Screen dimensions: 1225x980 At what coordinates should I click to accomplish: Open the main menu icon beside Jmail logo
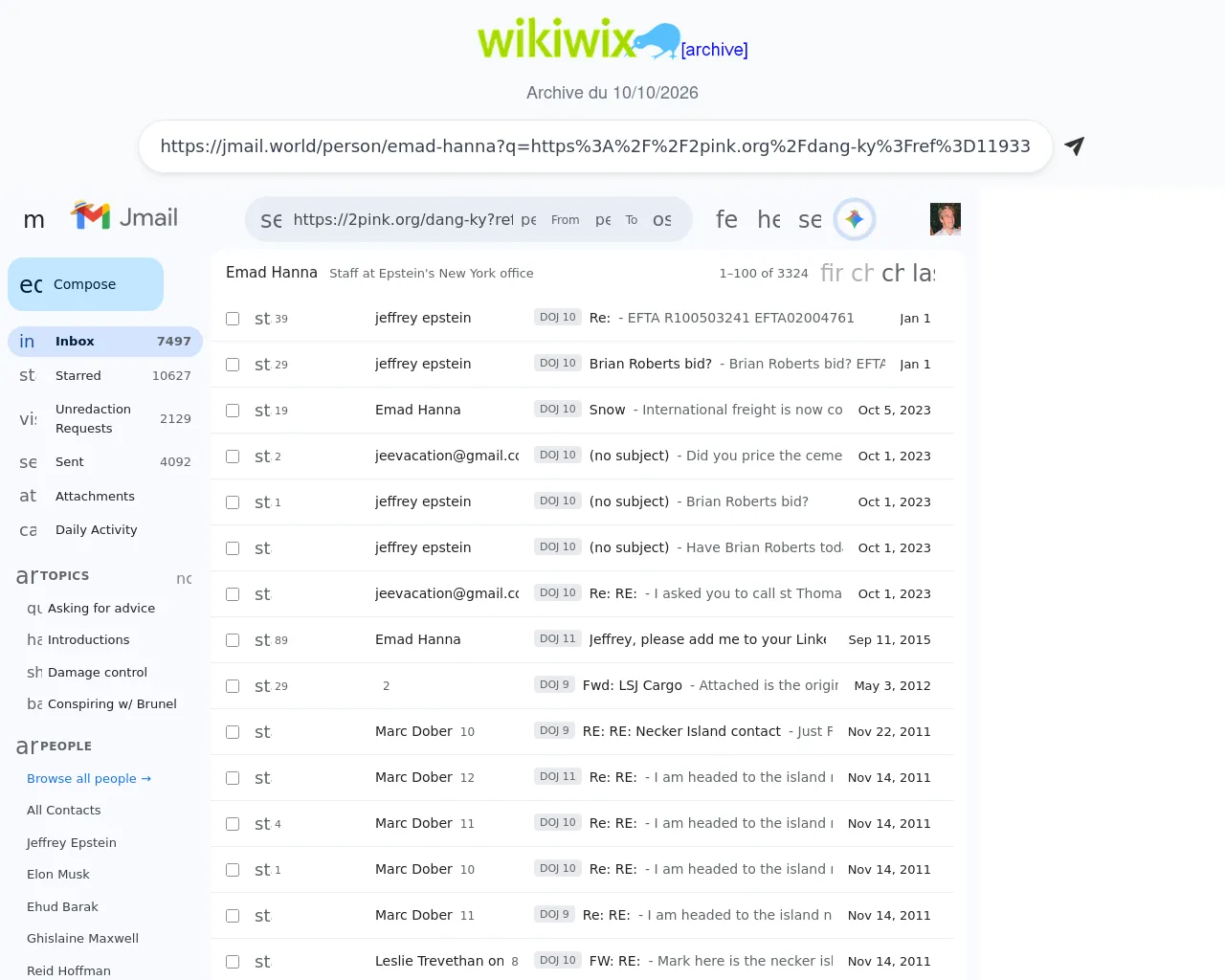tap(34, 219)
